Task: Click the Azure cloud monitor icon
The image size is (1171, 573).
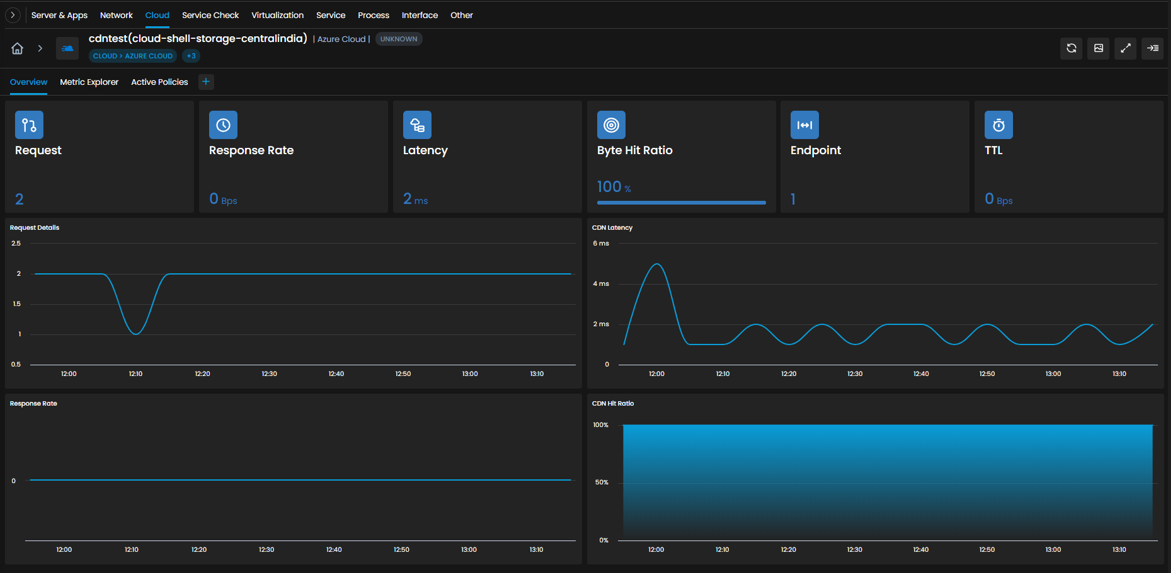Action: (x=67, y=49)
